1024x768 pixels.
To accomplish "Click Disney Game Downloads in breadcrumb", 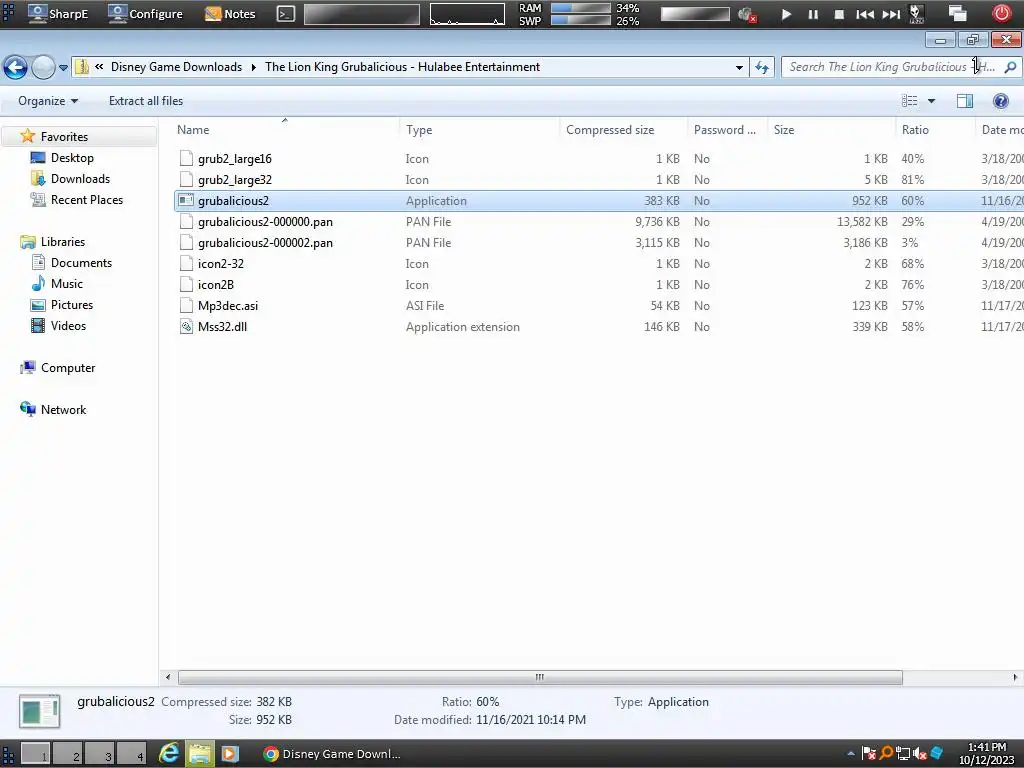I will pyautogui.click(x=176, y=67).
